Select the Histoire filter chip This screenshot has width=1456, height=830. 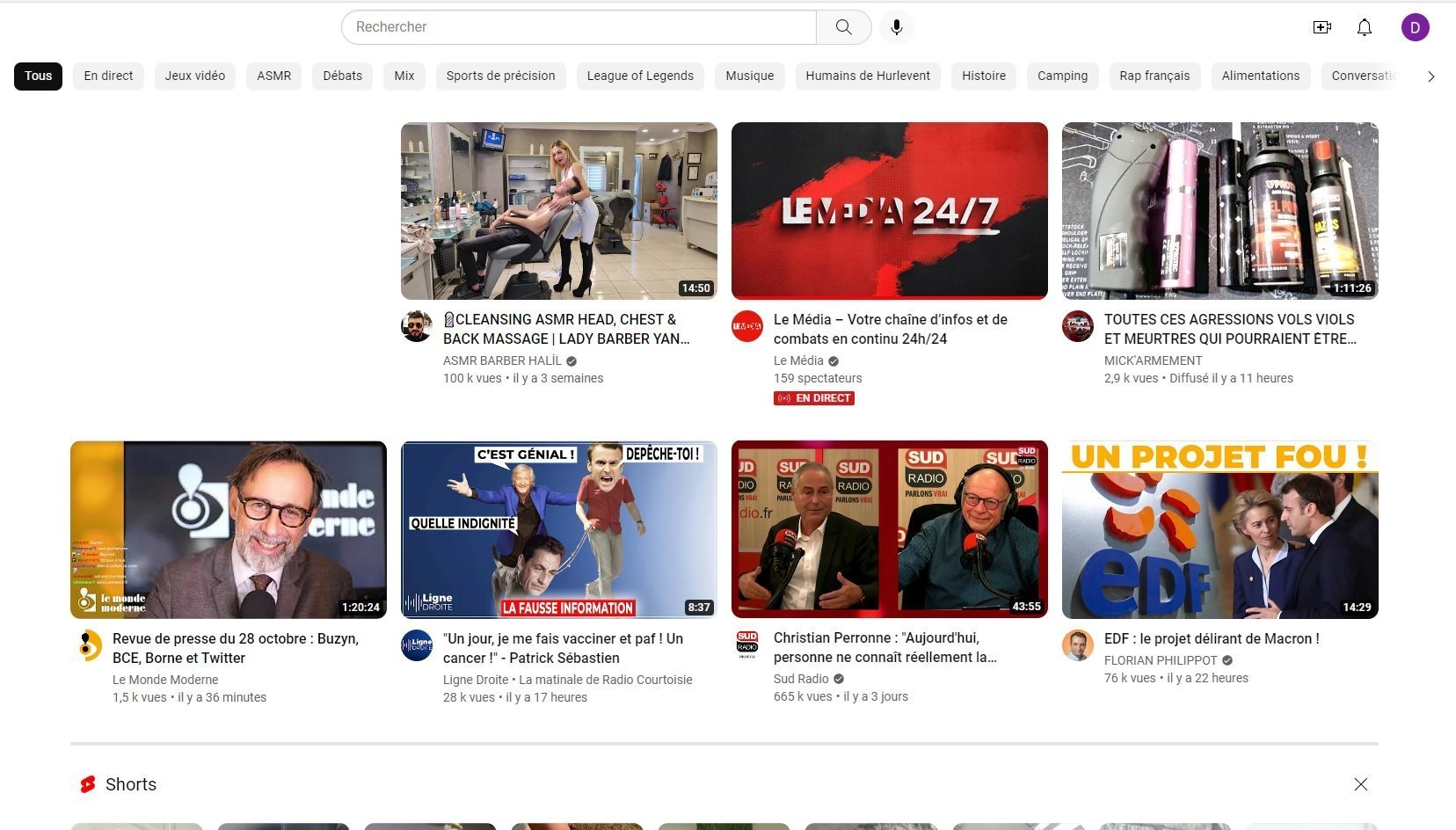[984, 76]
